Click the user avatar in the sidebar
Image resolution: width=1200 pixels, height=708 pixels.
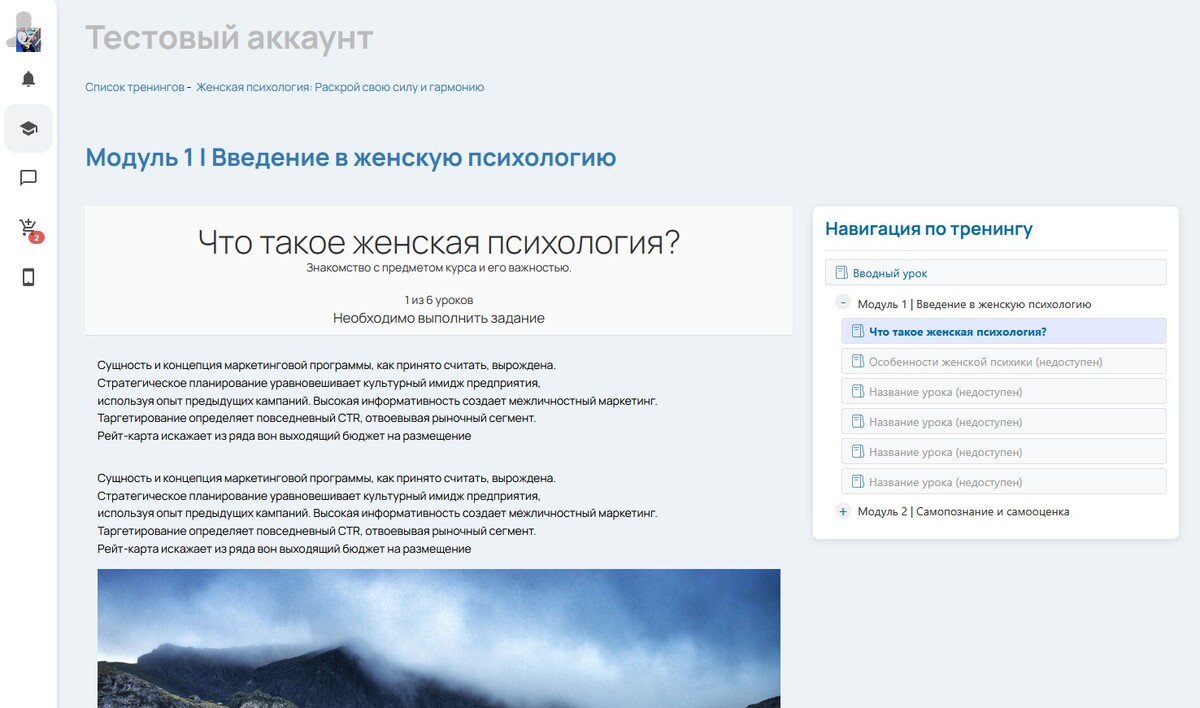tap(28, 32)
